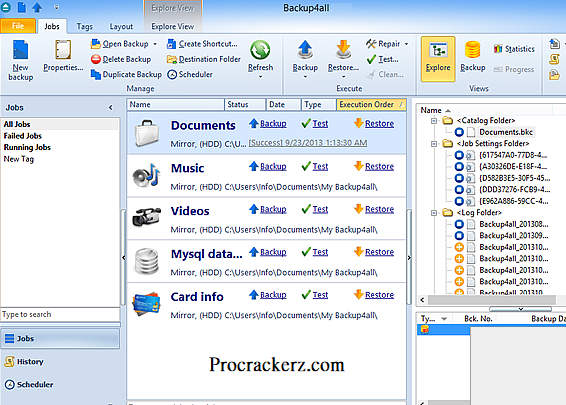Switch to Explore view
Viewport: 566px width, 405px height.
pos(438,59)
